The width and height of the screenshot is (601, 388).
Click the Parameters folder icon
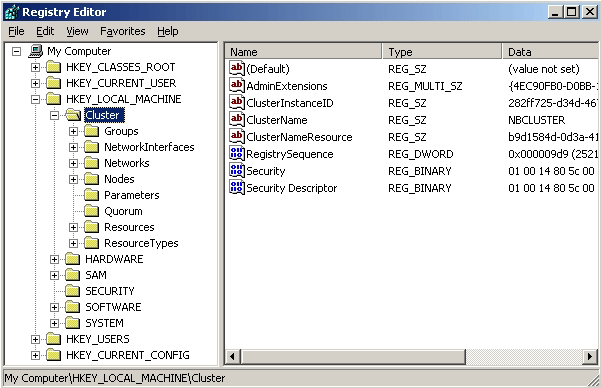click(92, 196)
